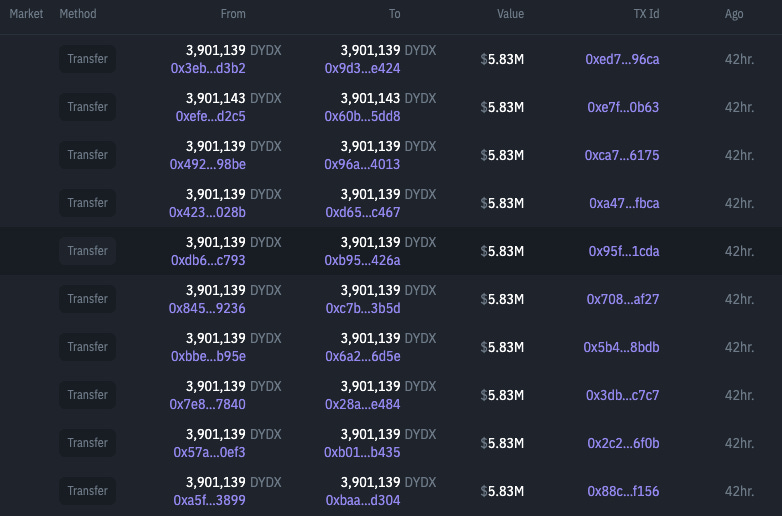The width and height of the screenshot is (782, 516).
Task: Click Transfer badge in 0x95f...1cda row
Action: pyautogui.click(x=88, y=251)
